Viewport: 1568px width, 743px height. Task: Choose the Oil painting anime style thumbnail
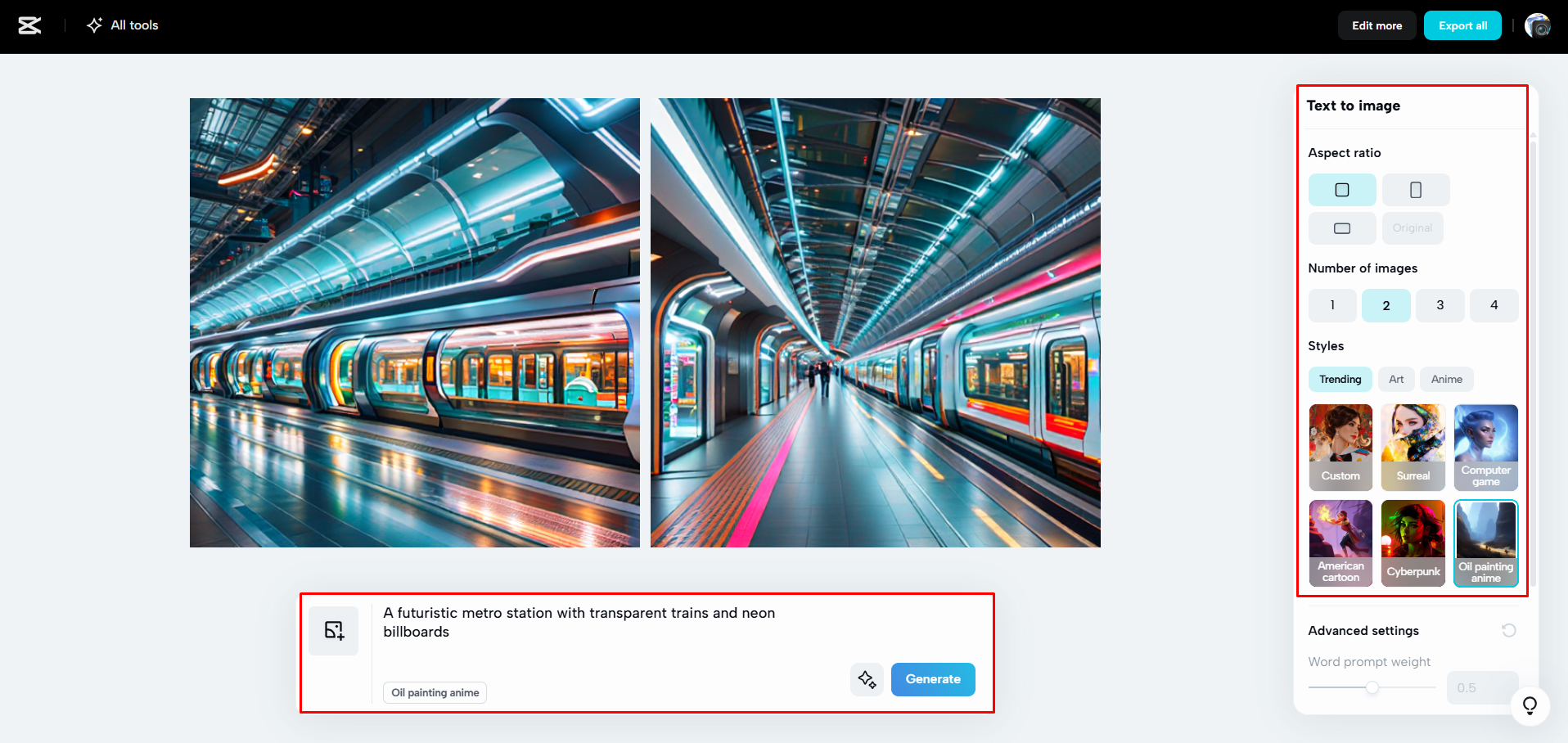pos(1486,543)
